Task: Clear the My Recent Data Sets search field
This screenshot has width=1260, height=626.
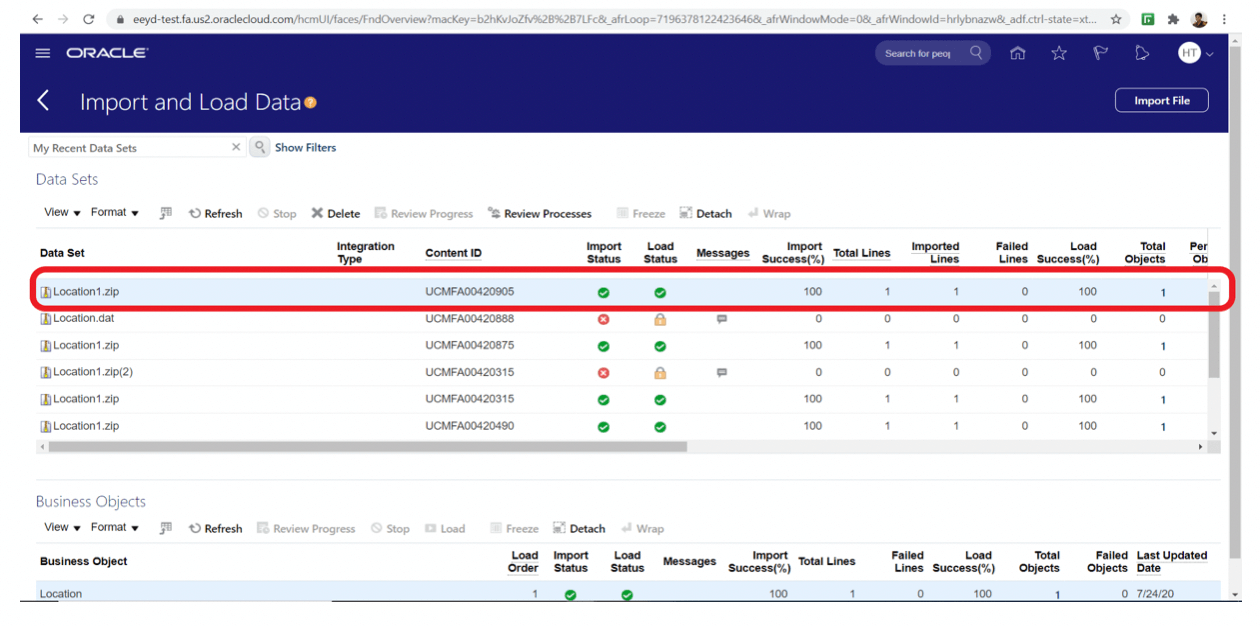Action: click(236, 147)
